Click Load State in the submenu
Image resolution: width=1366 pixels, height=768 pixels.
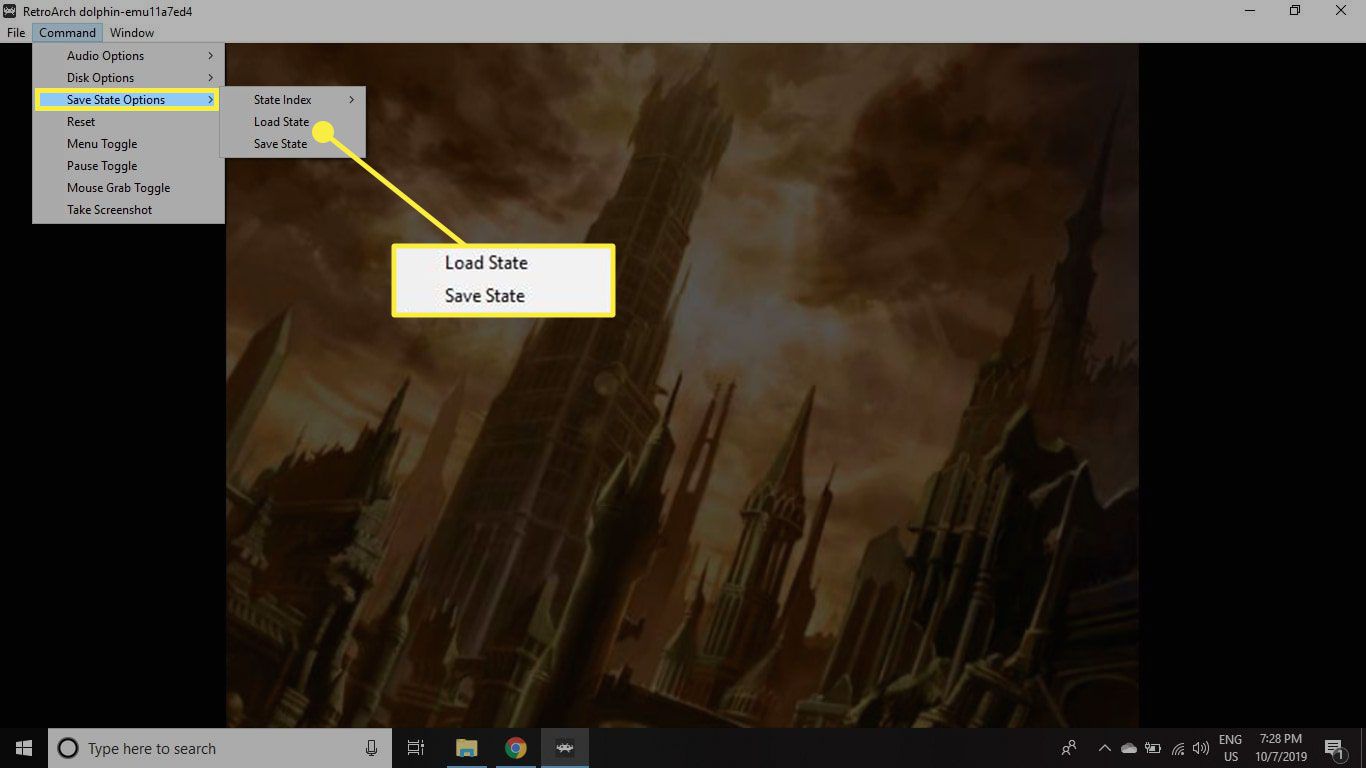[x=293, y=122]
